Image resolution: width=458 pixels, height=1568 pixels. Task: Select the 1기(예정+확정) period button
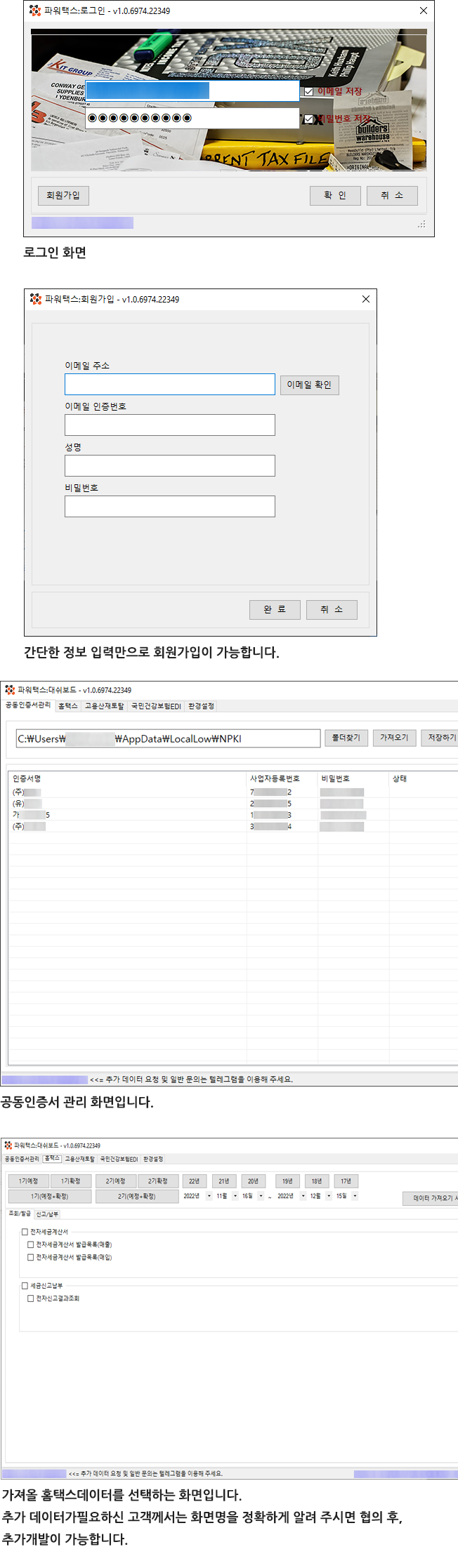[49, 1196]
